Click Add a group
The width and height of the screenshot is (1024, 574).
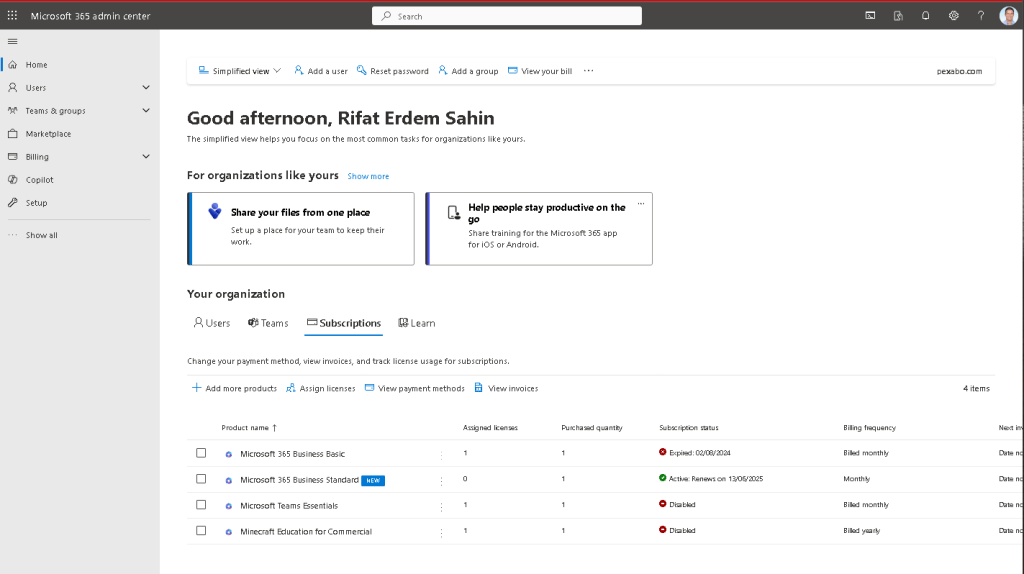click(x=468, y=71)
